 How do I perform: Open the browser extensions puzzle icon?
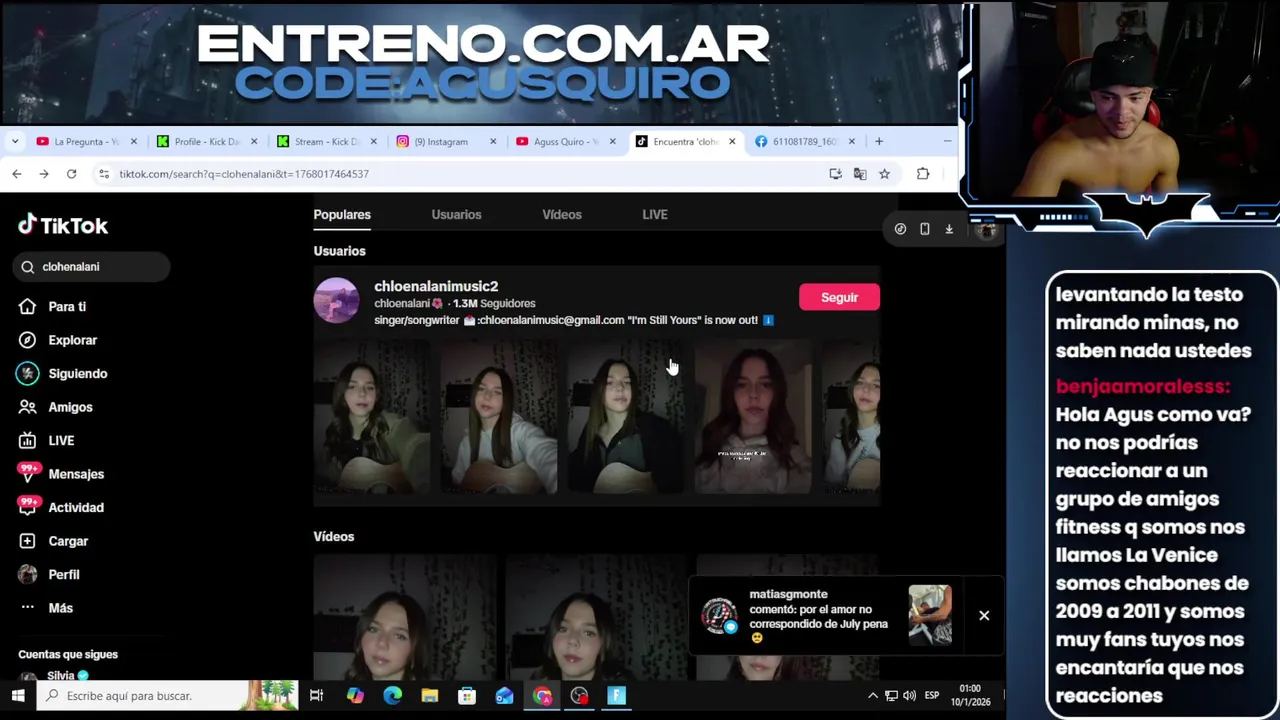point(923,174)
